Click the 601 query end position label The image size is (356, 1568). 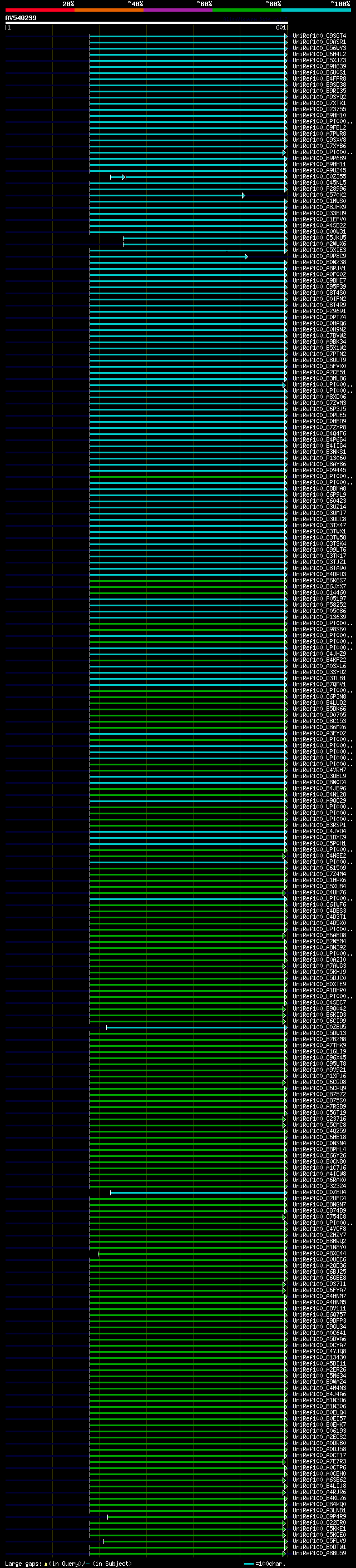pyautogui.click(x=280, y=27)
